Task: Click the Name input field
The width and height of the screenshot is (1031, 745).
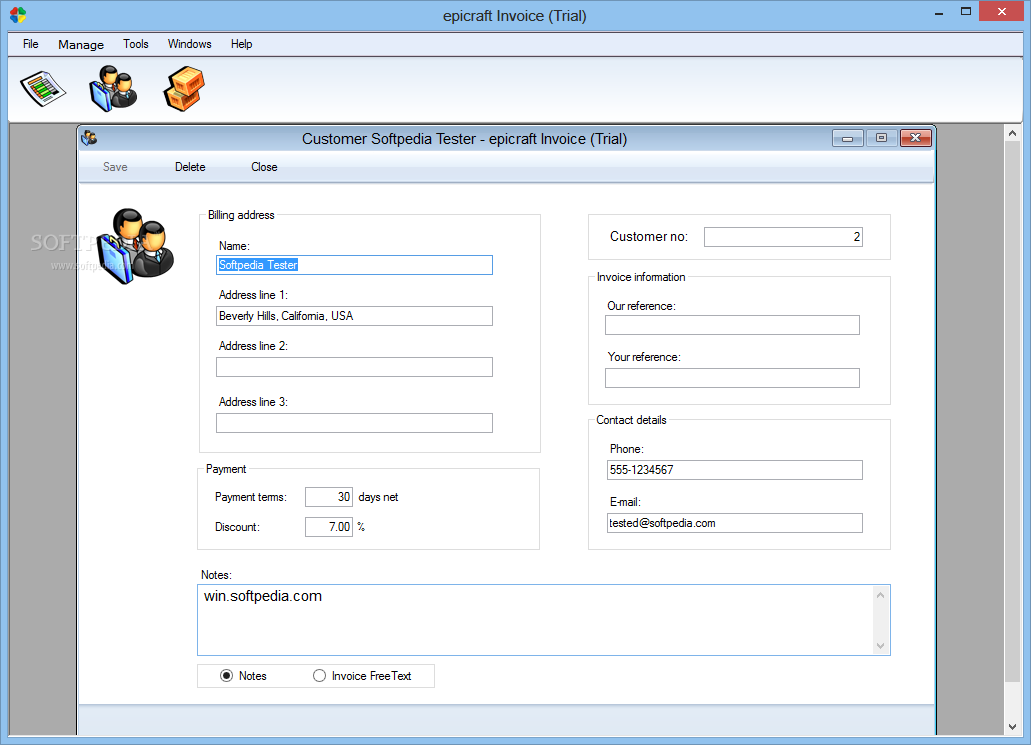Action: pyautogui.click(x=354, y=265)
